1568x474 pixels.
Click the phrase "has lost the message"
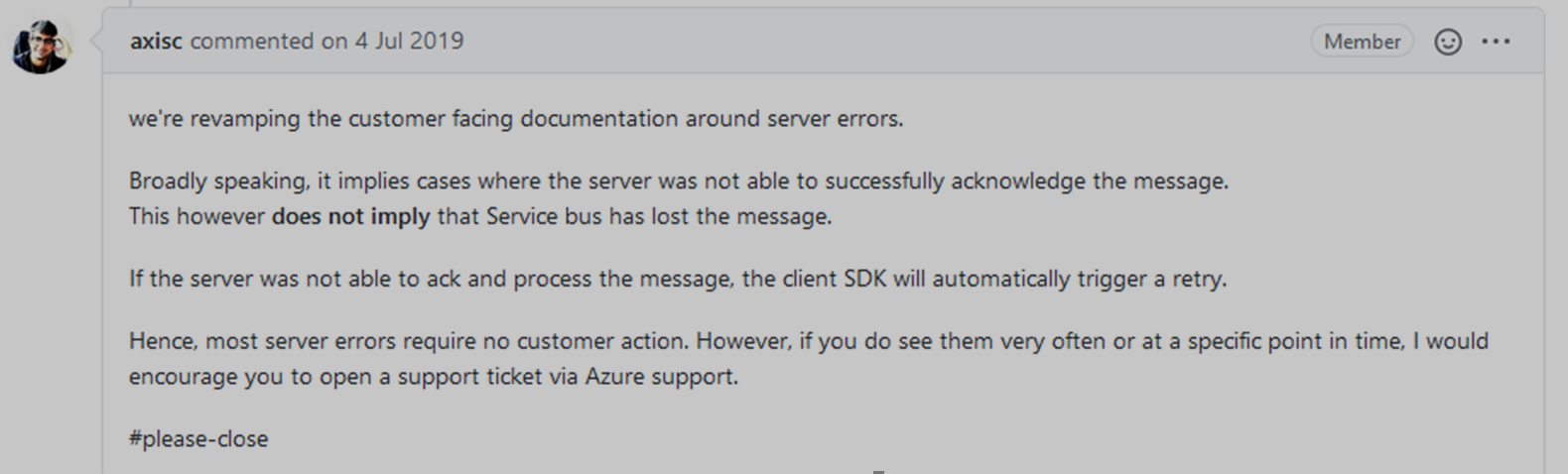719,216
